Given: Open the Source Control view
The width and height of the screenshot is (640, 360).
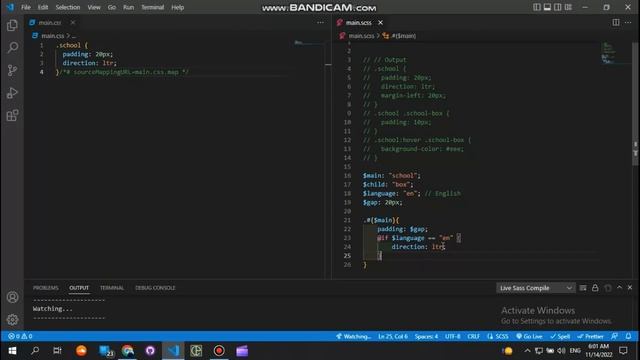Looking at the screenshot, I should point(12,70).
